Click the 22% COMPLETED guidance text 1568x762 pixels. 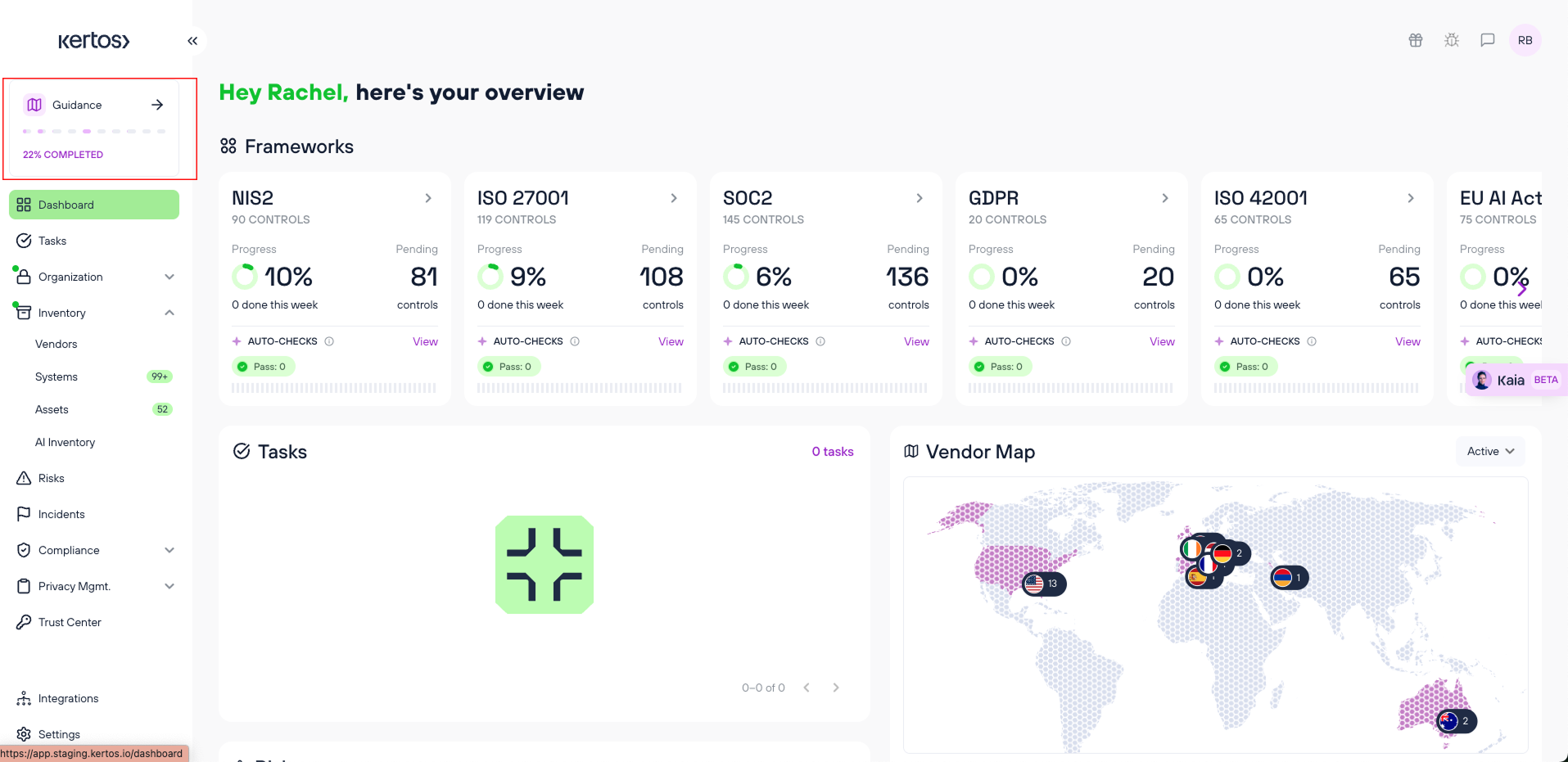[63, 155]
